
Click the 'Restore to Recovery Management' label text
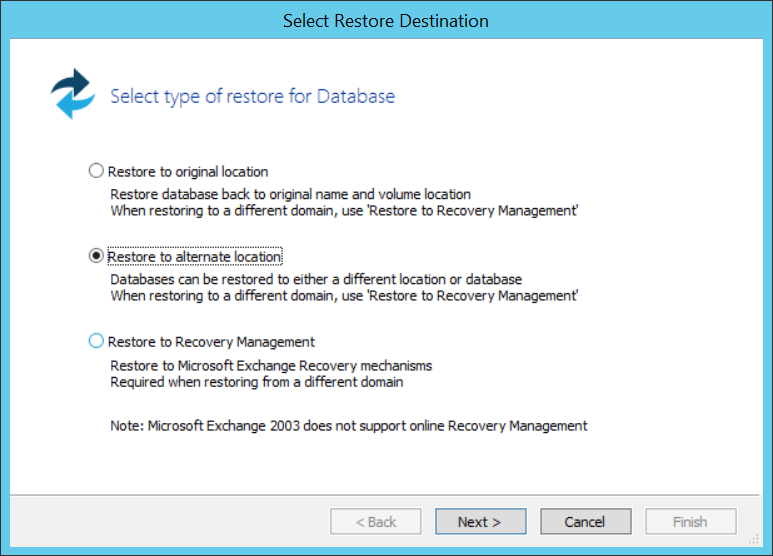[211, 342]
